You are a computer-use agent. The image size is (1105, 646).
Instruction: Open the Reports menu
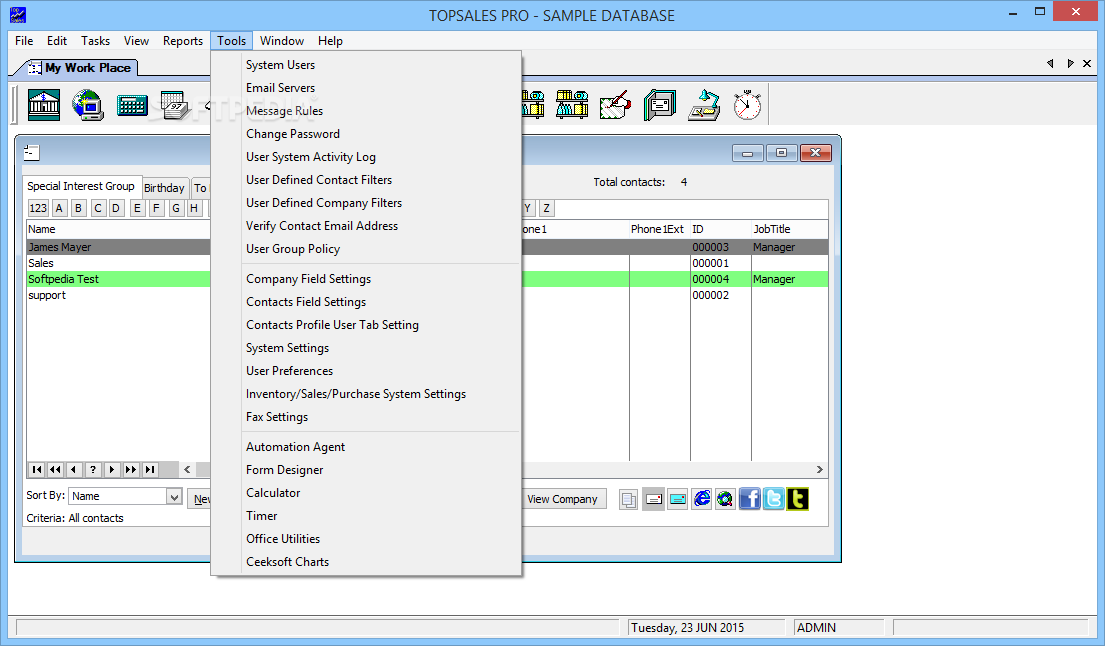tap(183, 41)
